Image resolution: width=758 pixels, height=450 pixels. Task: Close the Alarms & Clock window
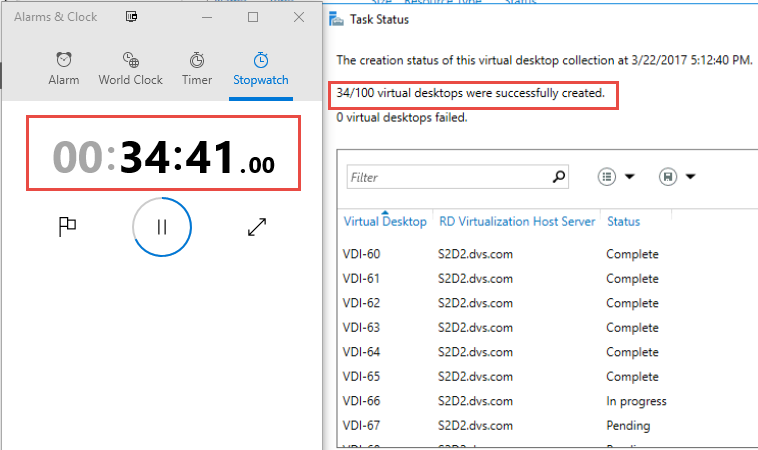(x=299, y=17)
